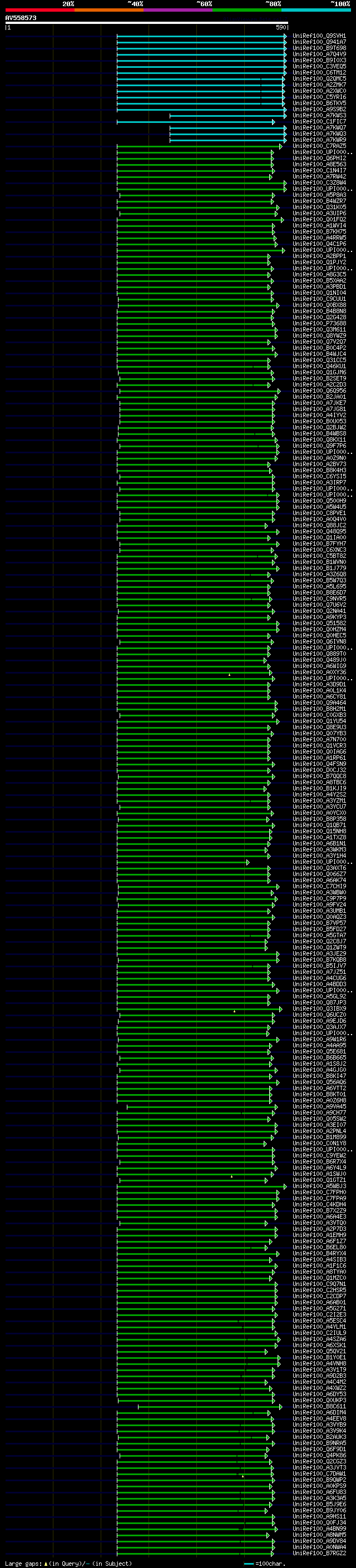Open hit UniRef100_Q2QMC5
Viewport: 356px width, 1568px height.
(x=319, y=78)
